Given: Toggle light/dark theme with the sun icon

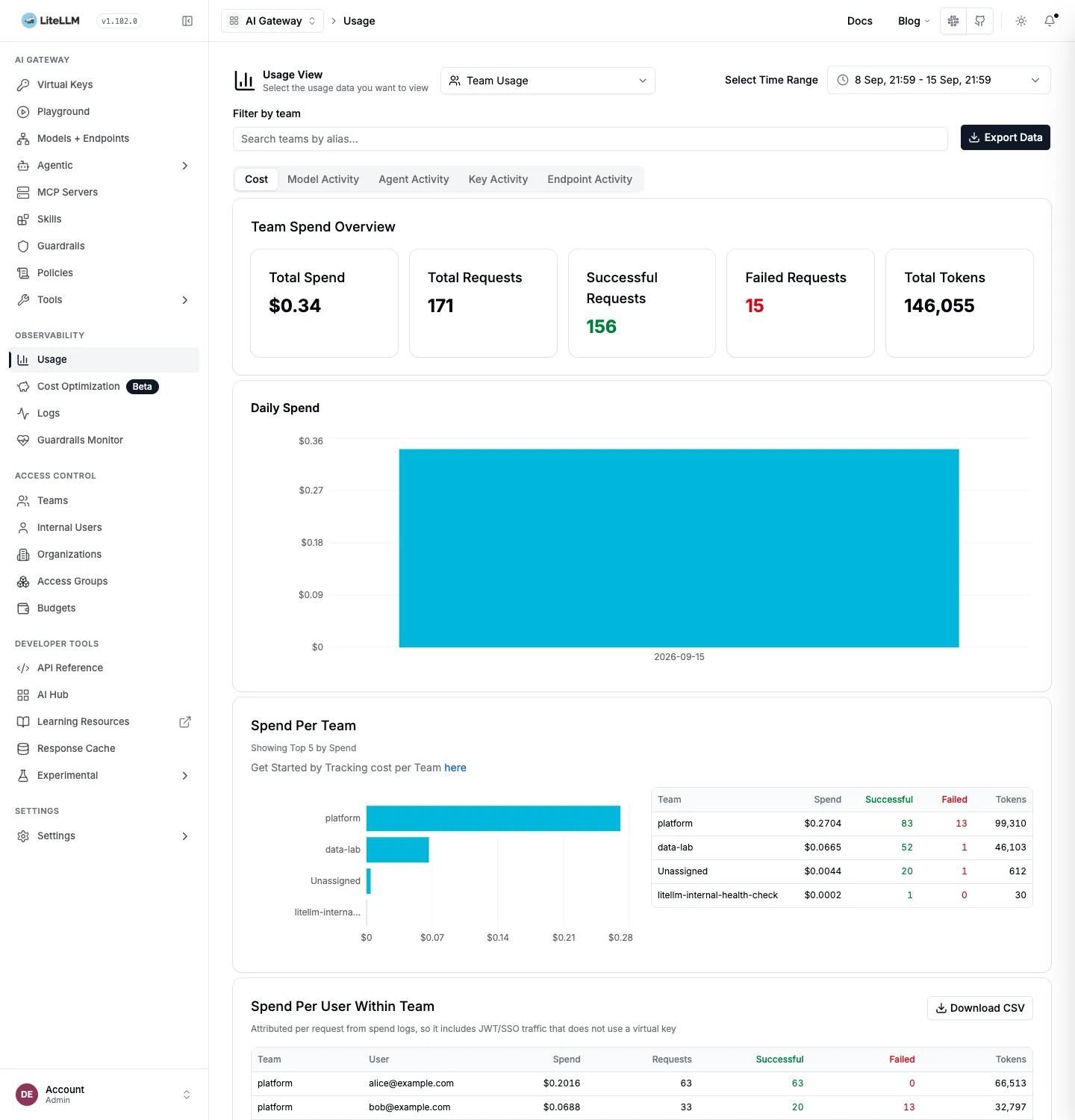Looking at the screenshot, I should point(1021,21).
